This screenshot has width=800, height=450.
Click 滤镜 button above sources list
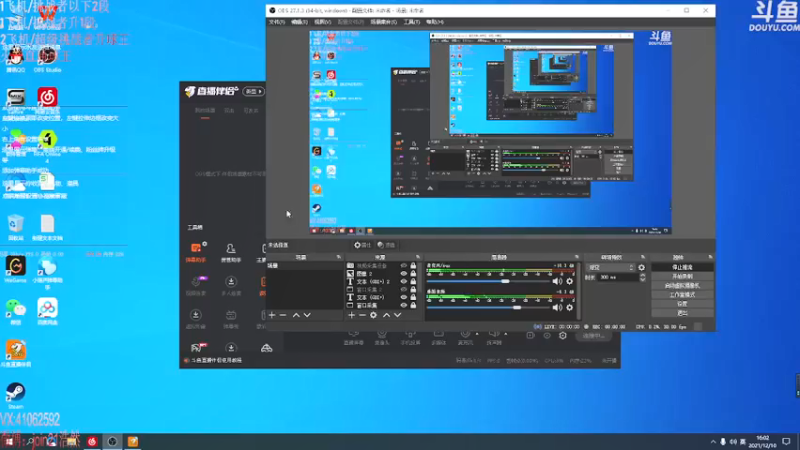pyautogui.click(x=386, y=245)
